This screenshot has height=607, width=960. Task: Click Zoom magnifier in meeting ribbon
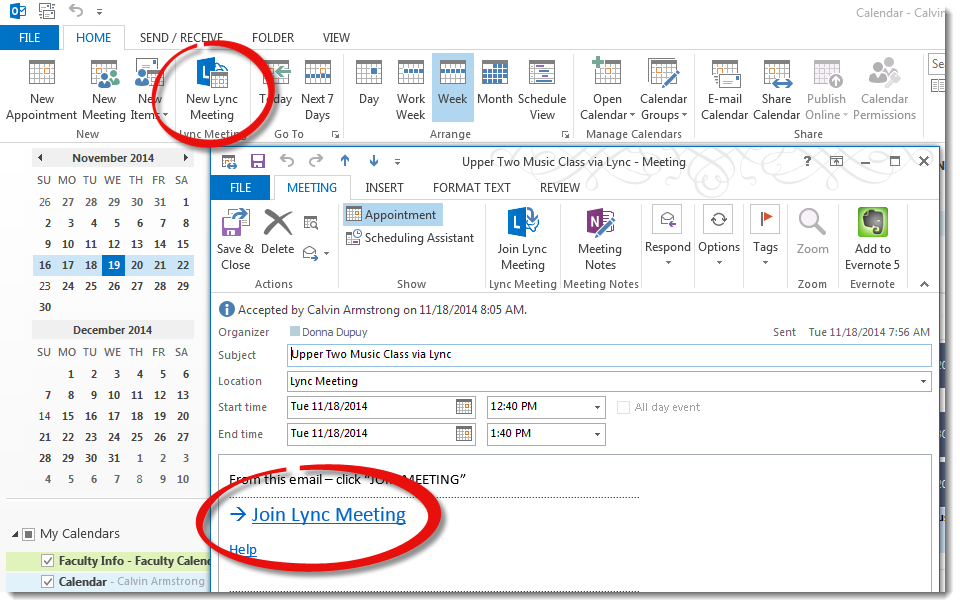pos(812,222)
